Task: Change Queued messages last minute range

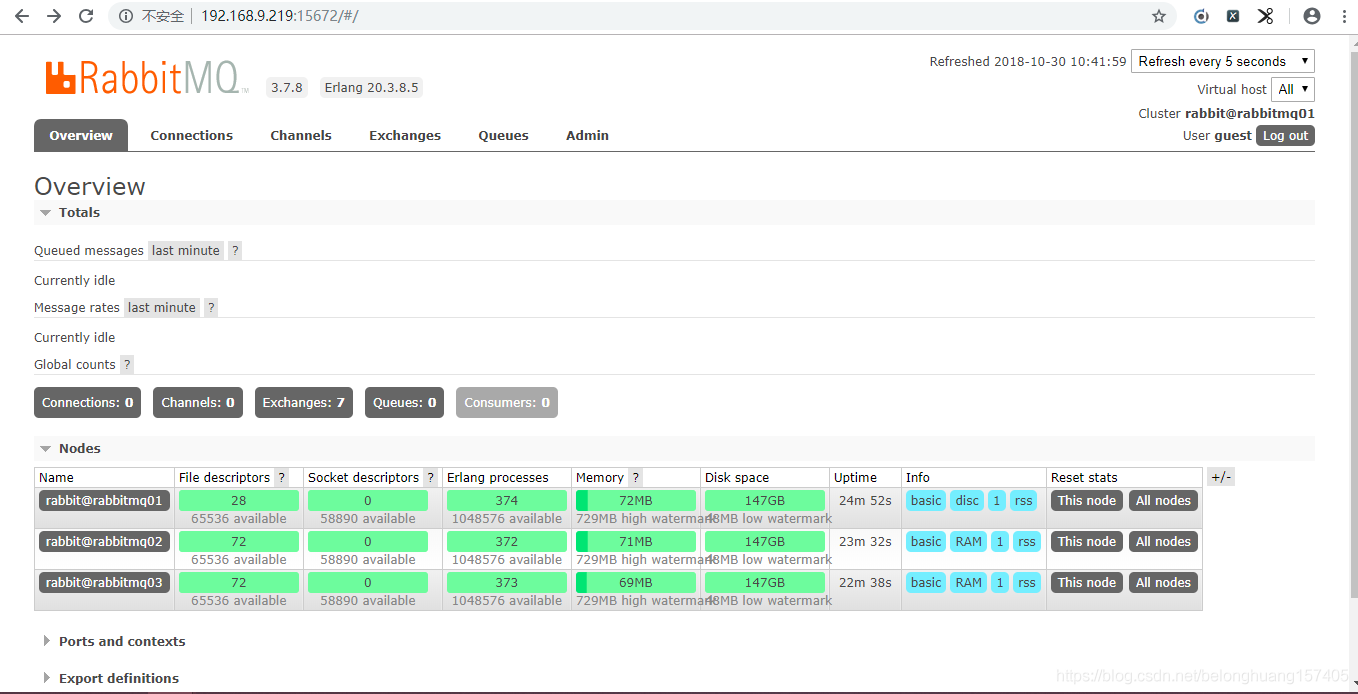Action: [186, 251]
